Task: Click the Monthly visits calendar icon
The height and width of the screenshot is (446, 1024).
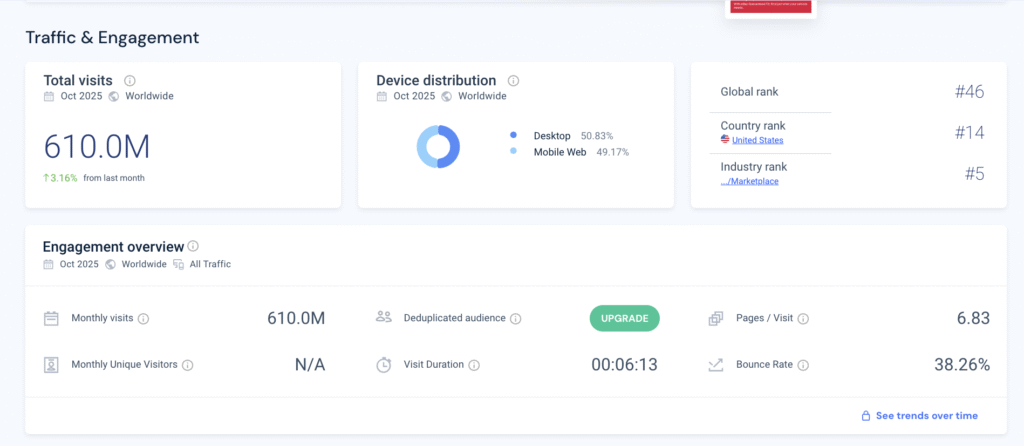Action: pos(51,319)
